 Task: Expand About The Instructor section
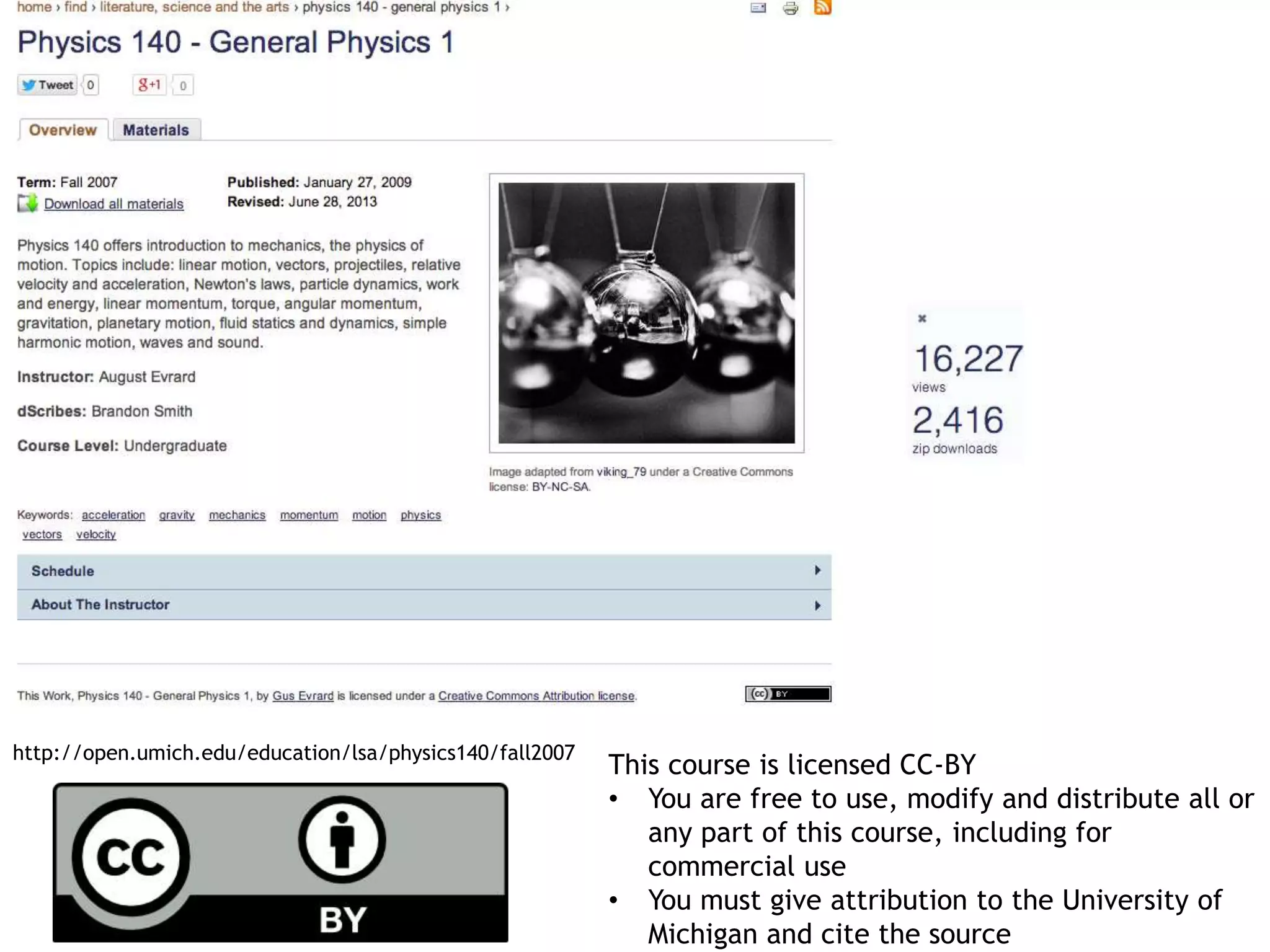pyautogui.click(x=100, y=604)
